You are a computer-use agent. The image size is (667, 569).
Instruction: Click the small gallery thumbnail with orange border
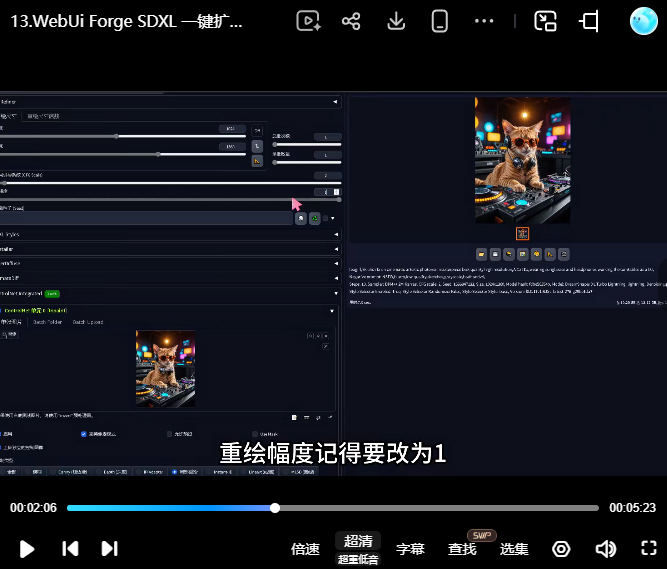click(522, 233)
